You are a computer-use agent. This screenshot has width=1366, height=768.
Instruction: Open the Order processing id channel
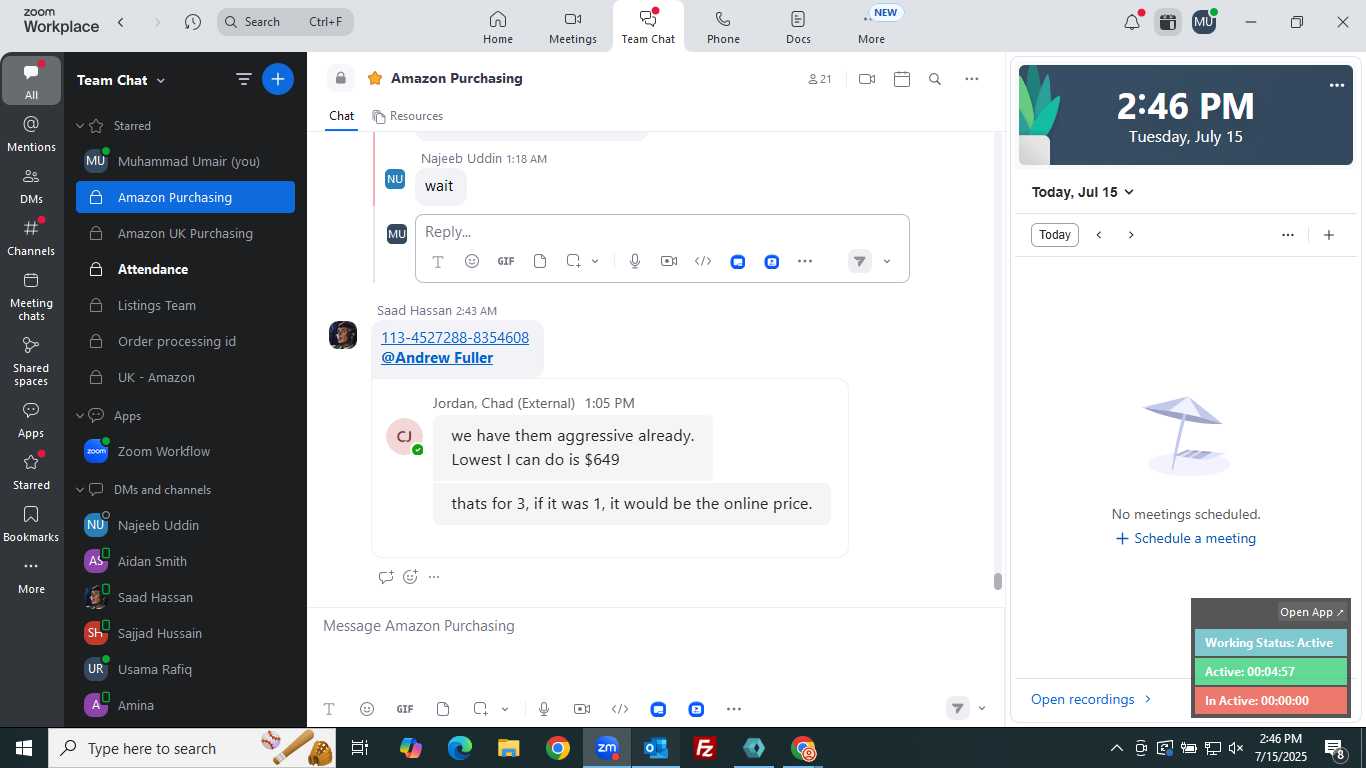[x=185, y=341]
